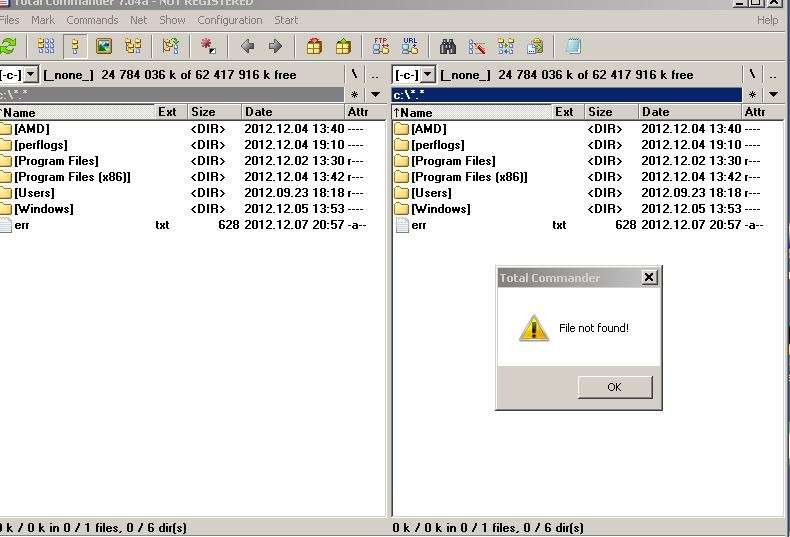Open the new URL connection icon
Image resolution: width=790 pixels, height=537 pixels.
410,46
